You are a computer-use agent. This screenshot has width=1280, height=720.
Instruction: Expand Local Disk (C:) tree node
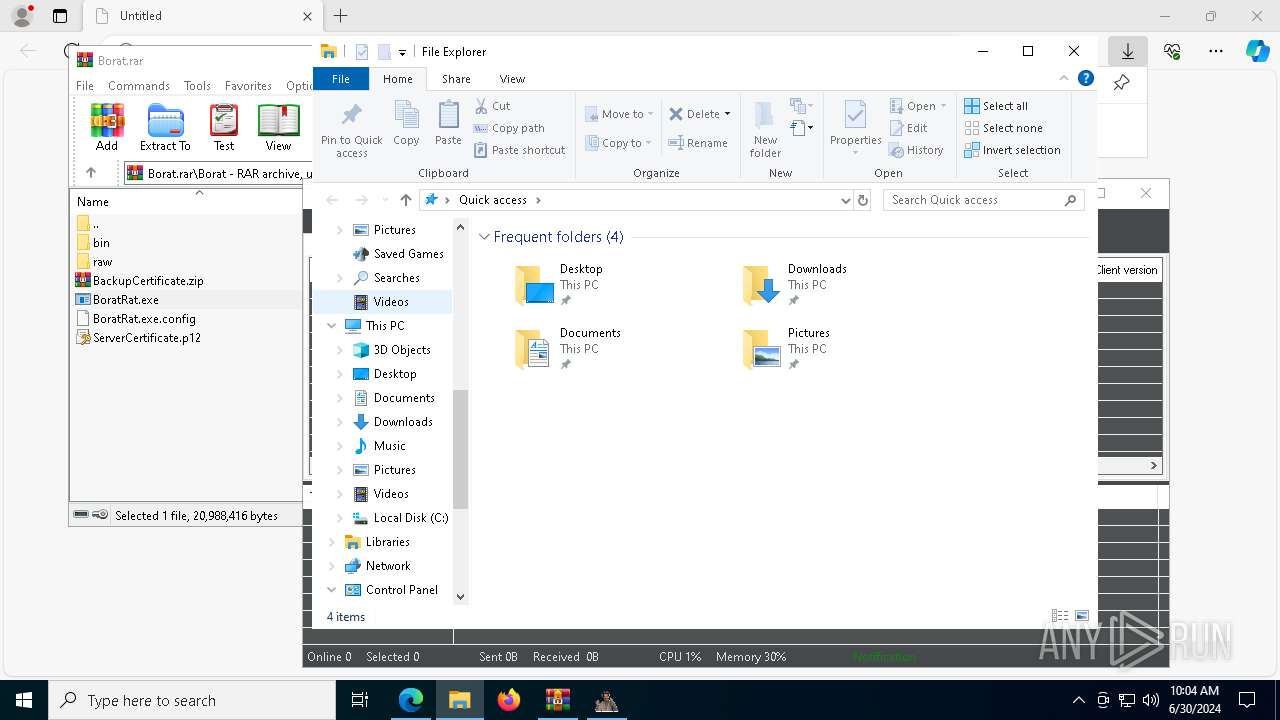(x=340, y=518)
